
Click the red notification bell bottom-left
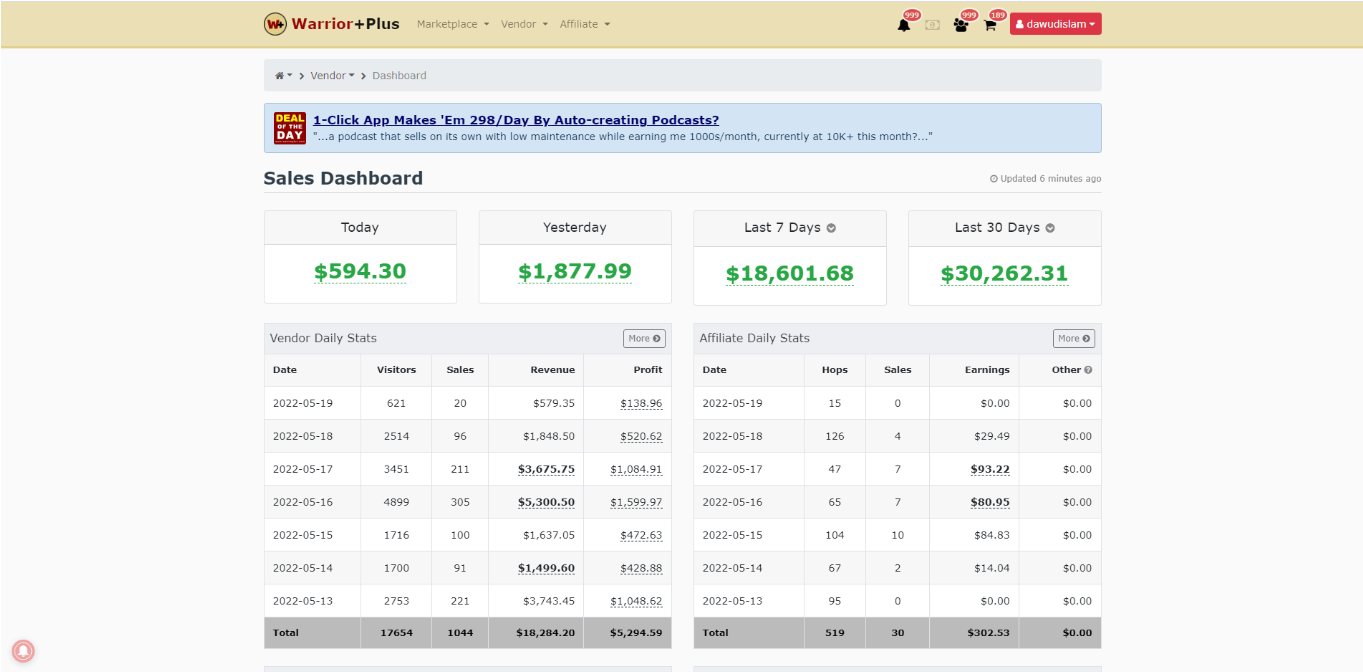pyautogui.click(x=23, y=651)
